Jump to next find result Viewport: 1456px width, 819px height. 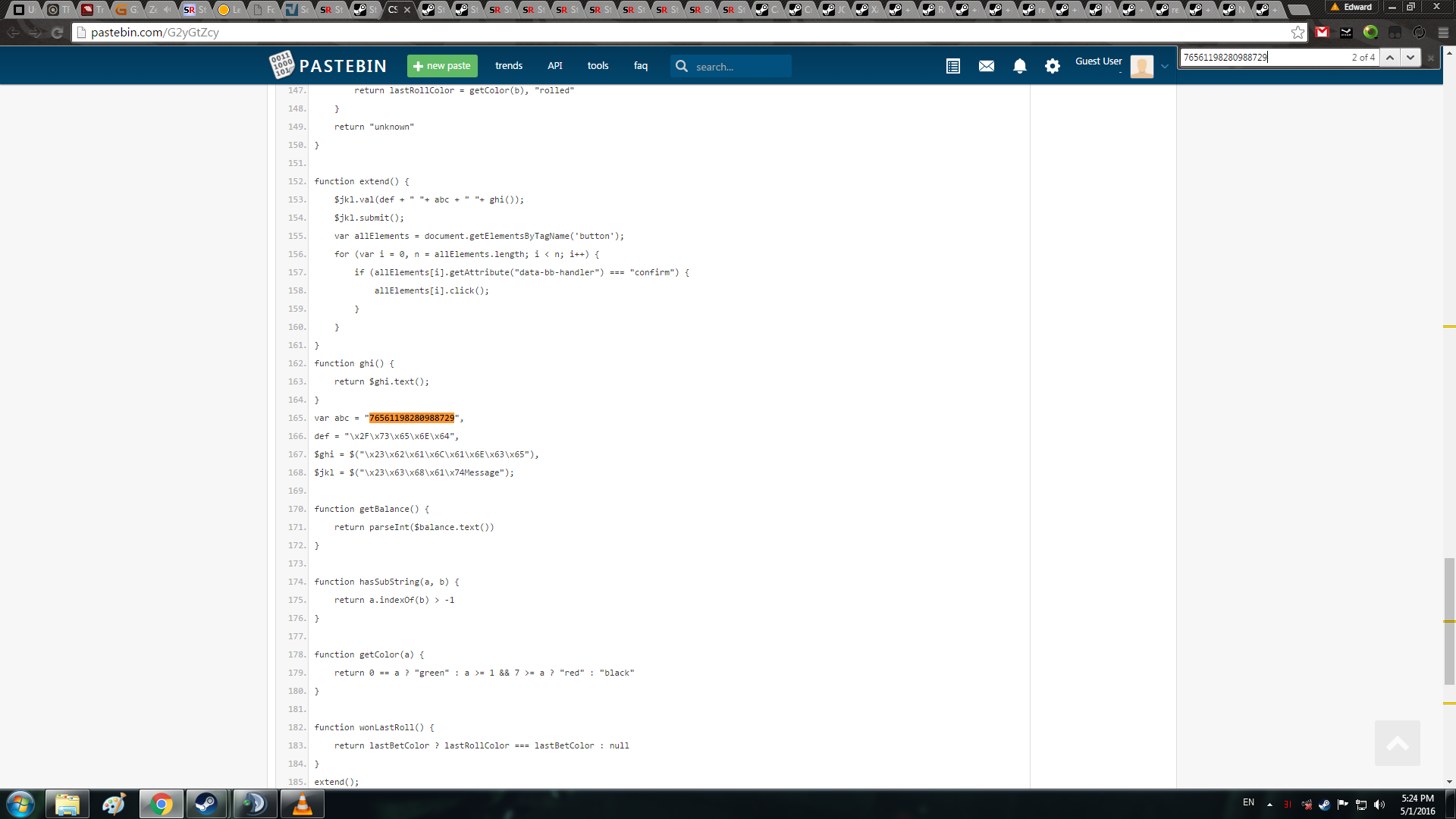click(x=1410, y=58)
